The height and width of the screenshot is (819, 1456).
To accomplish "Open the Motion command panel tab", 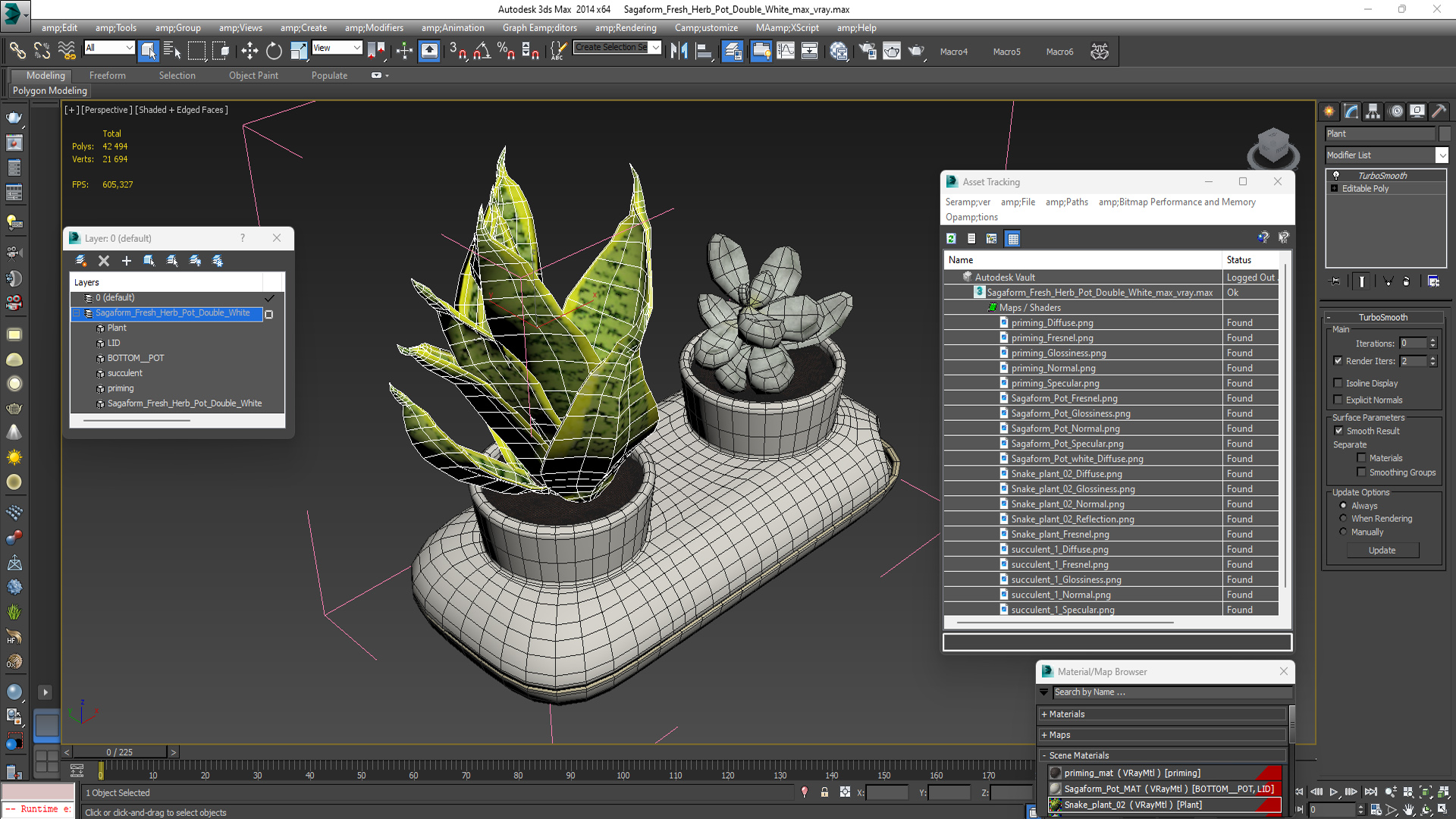I will coord(1395,111).
